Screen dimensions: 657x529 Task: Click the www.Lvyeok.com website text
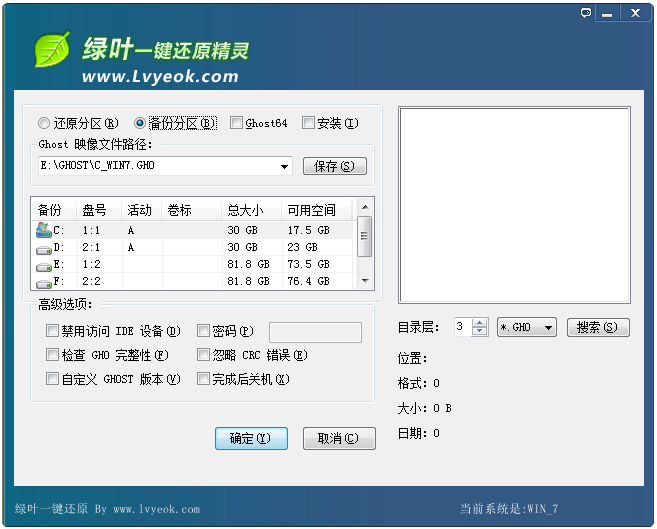coord(160,77)
